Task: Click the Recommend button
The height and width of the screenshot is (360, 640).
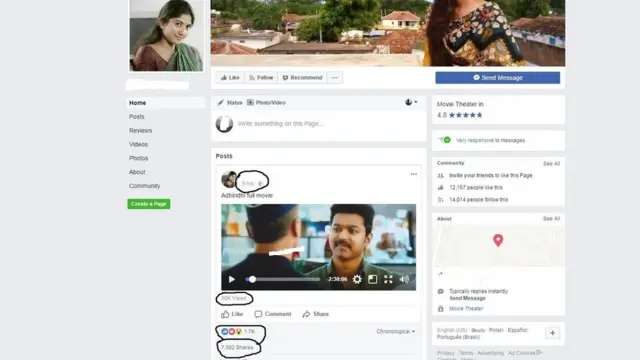Action: click(302, 78)
